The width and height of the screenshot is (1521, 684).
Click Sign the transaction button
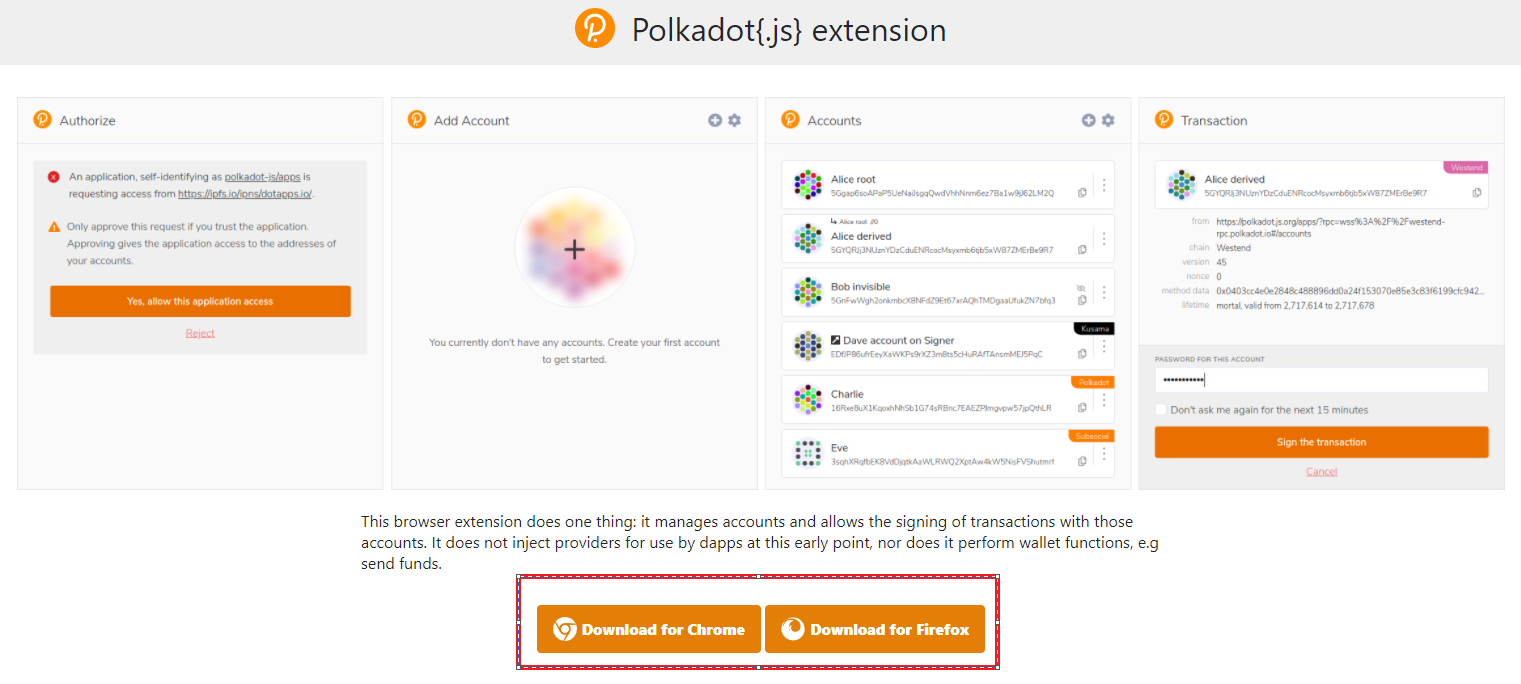click(1321, 442)
